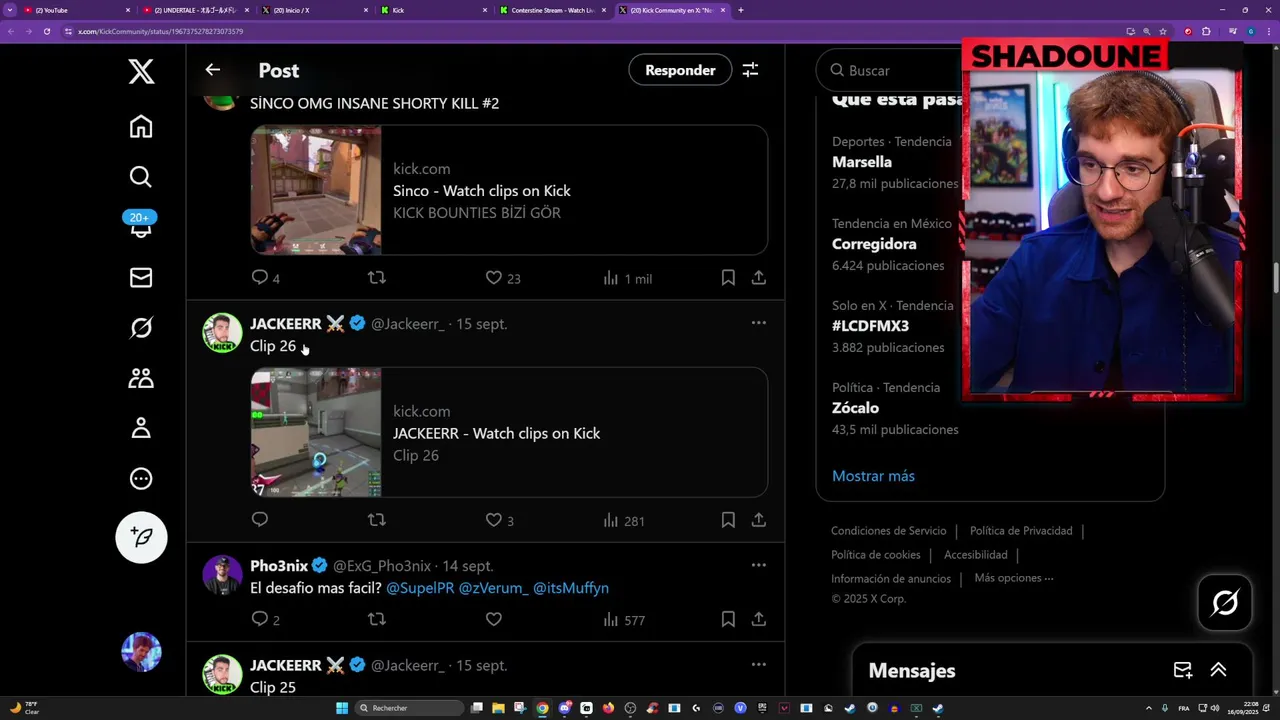Like the Pho3nix post

click(x=494, y=619)
